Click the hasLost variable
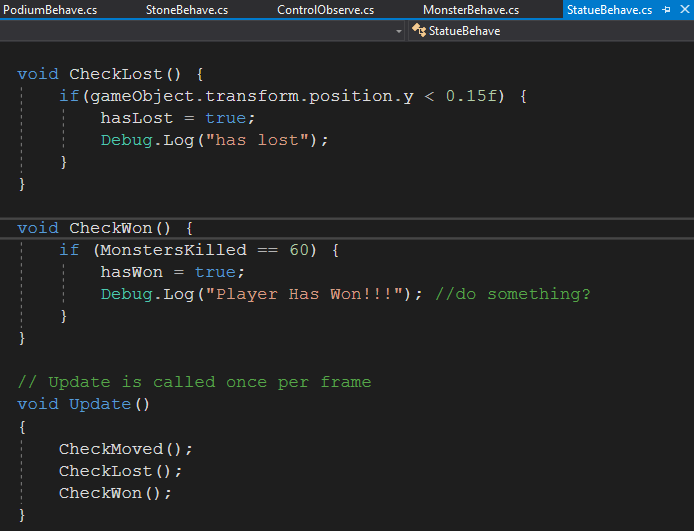This screenshot has height=531, width=694. pos(136,118)
